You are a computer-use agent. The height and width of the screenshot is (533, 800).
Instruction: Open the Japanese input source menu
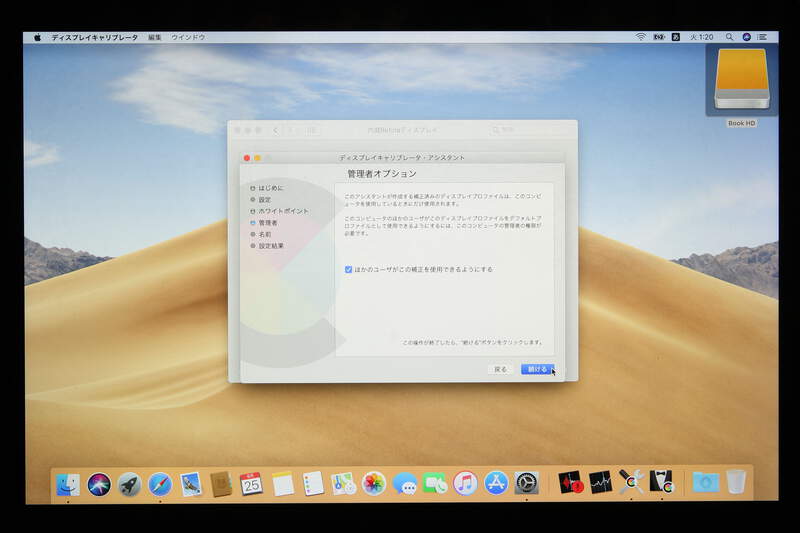[676, 37]
